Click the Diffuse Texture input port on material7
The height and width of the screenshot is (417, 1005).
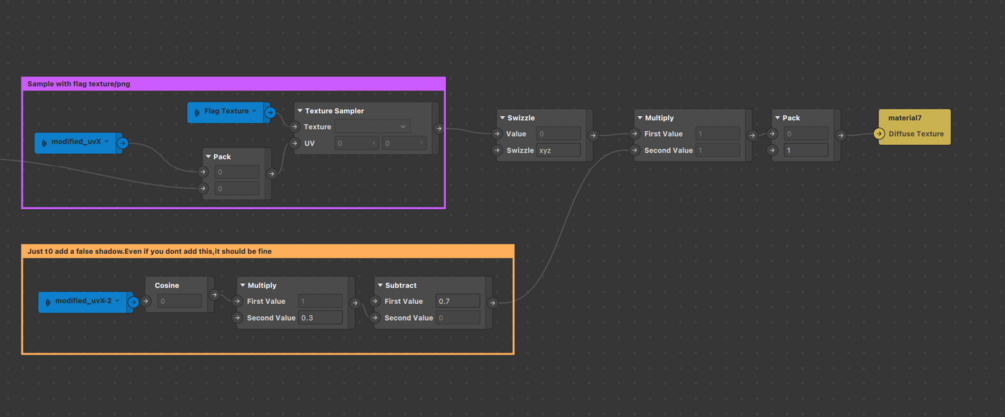coord(880,134)
